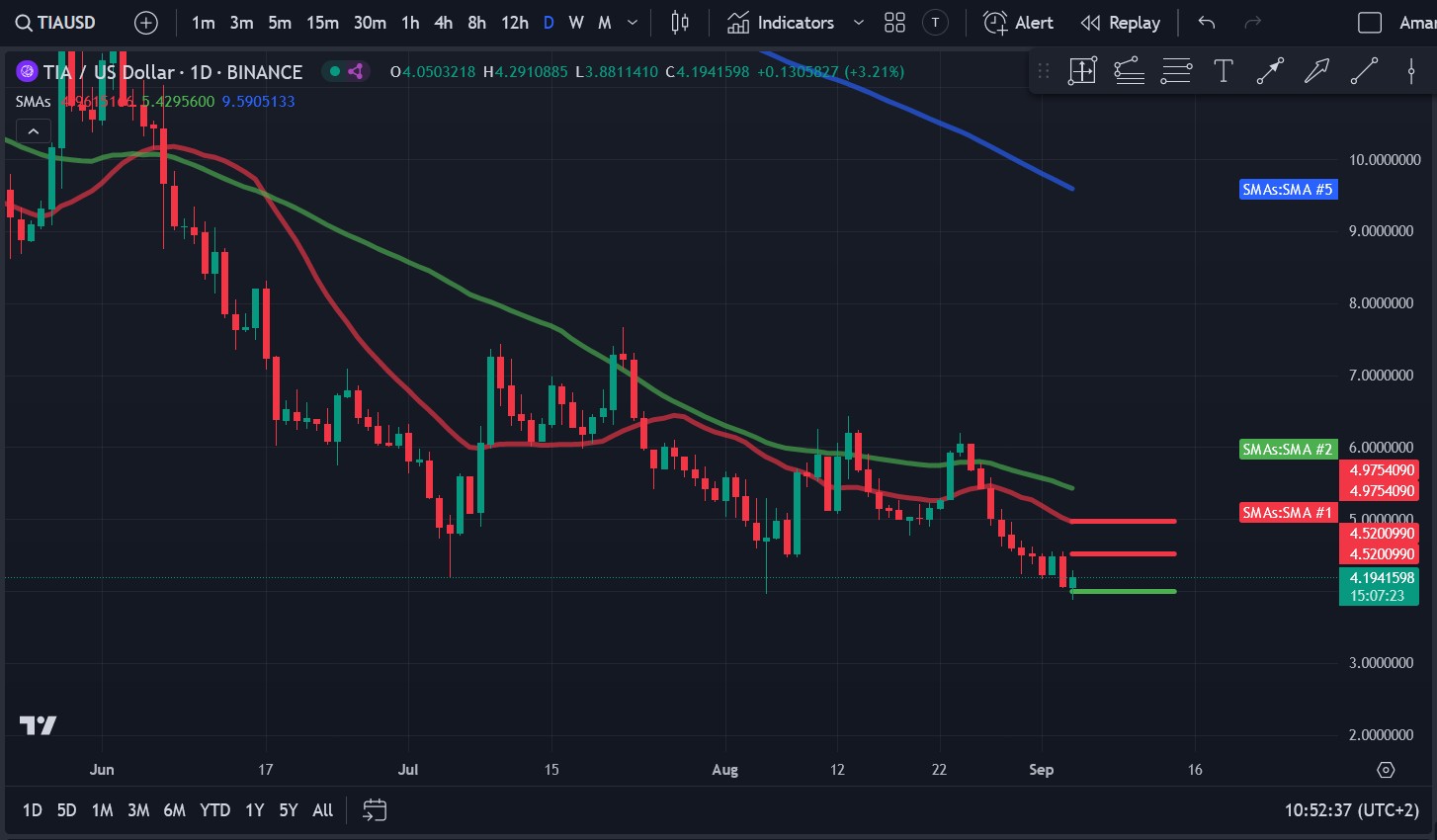Expand the time interval dropdown chevron
Viewport: 1437px width, 840px height.
pyautogui.click(x=633, y=23)
